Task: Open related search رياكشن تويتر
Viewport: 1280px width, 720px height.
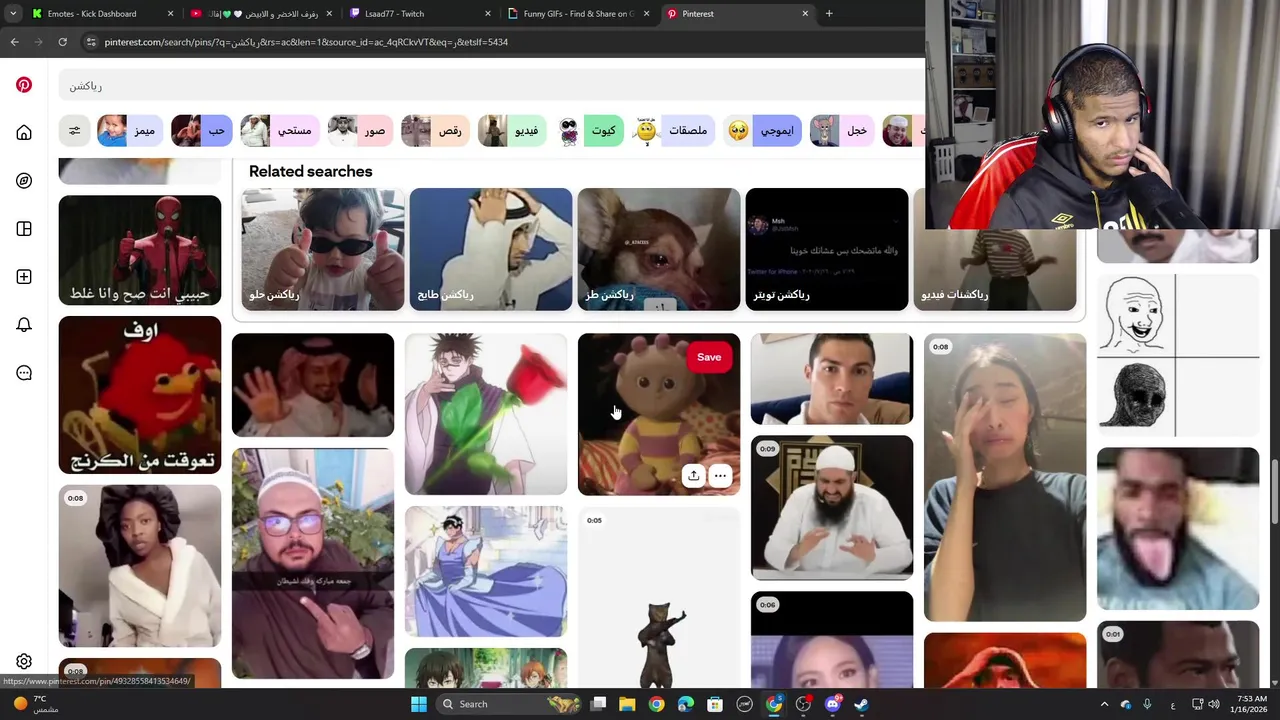Action: (x=827, y=249)
